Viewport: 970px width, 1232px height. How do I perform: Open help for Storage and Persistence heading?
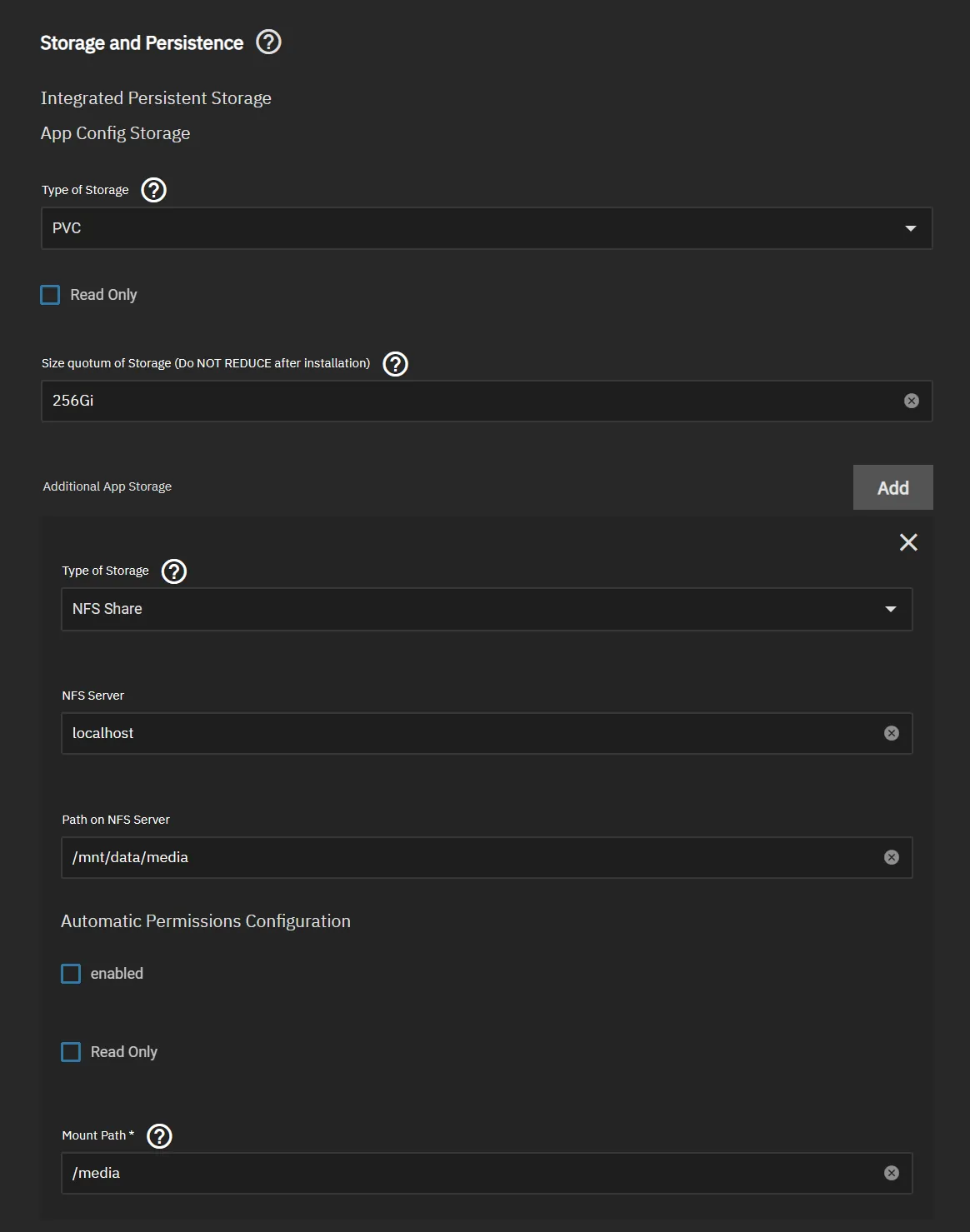click(268, 42)
